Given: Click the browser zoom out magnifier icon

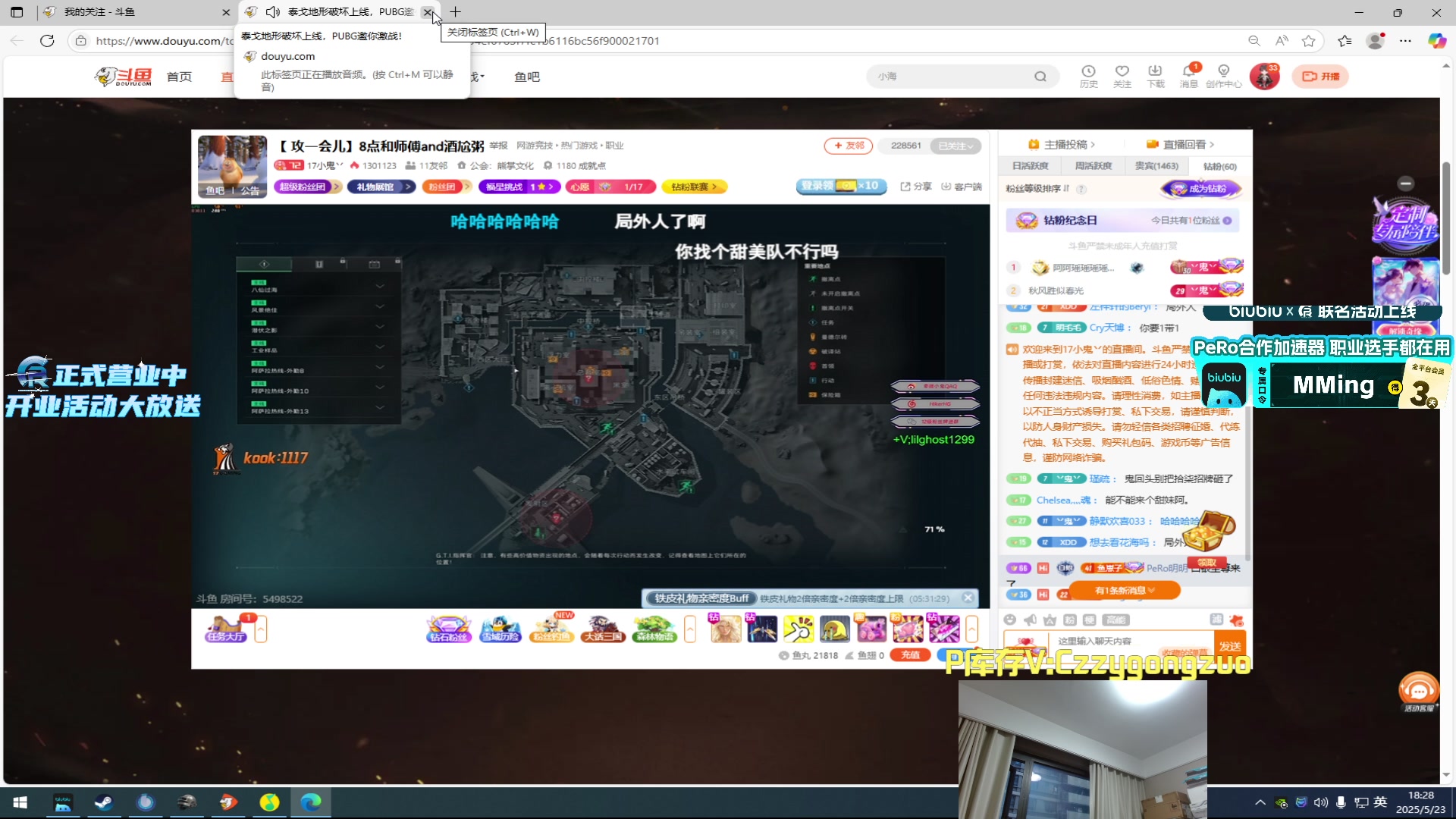Looking at the screenshot, I should click(x=1254, y=41).
